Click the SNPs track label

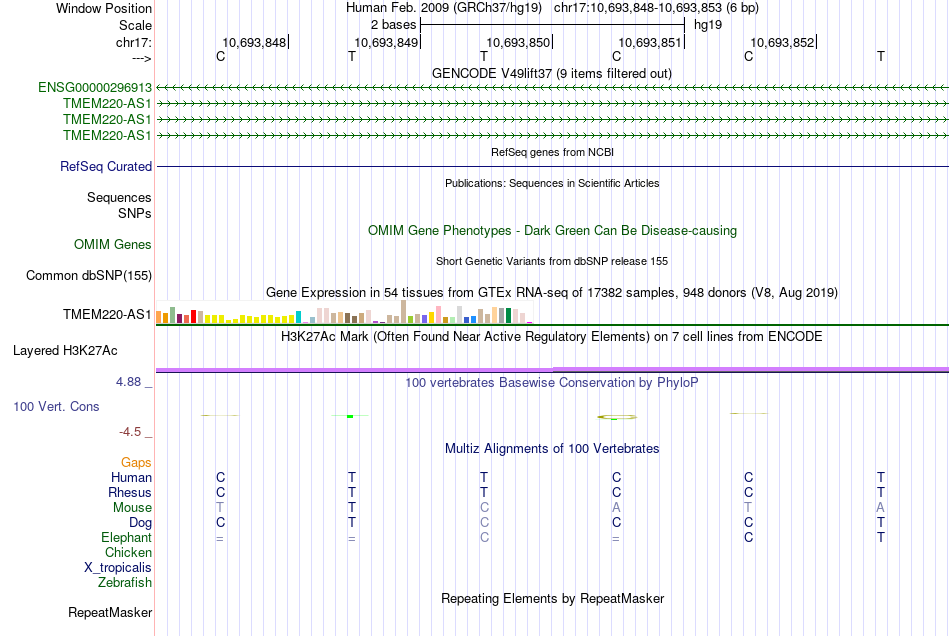(x=135, y=213)
